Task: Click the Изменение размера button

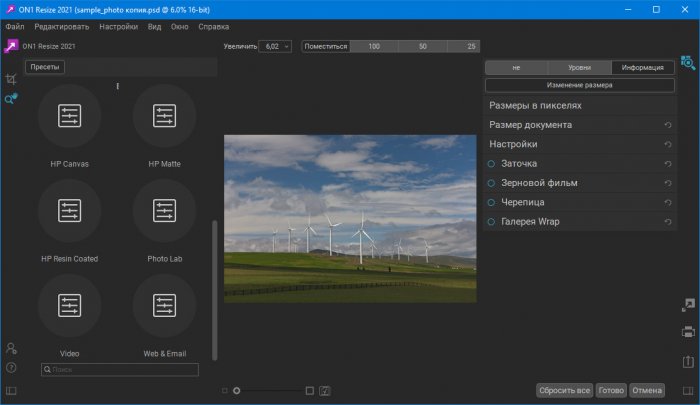Action: click(579, 85)
